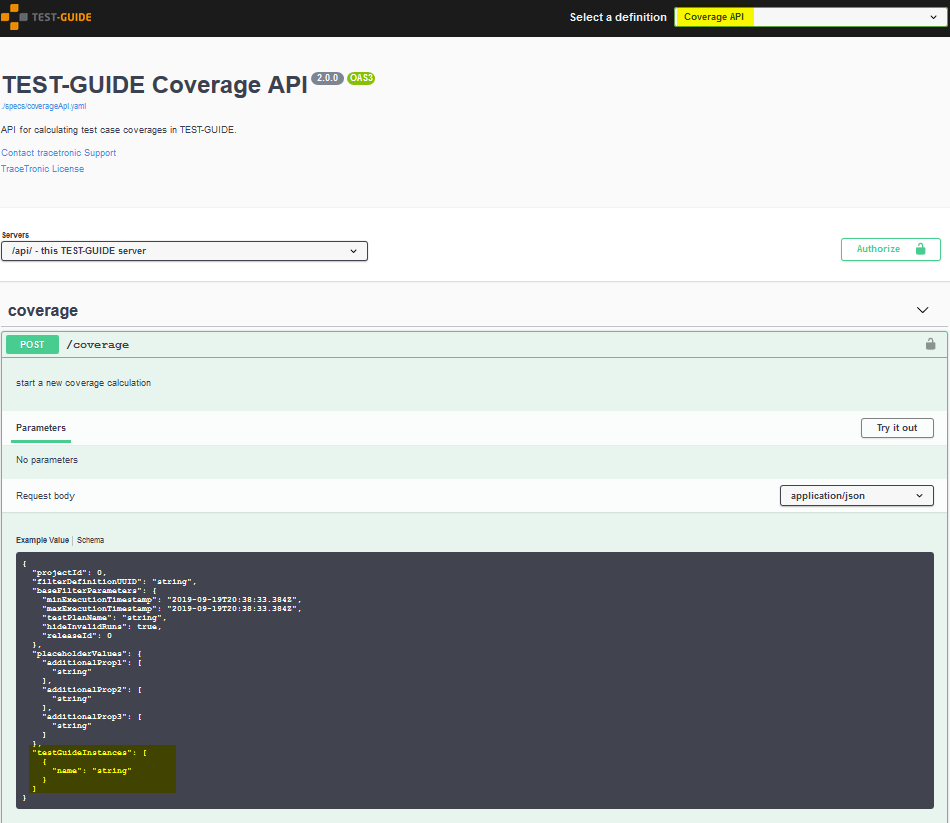This screenshot has height=823, width=950.
Task: Open the /specs/coverageApi.yaml link
Action: (x=44, y=105)
